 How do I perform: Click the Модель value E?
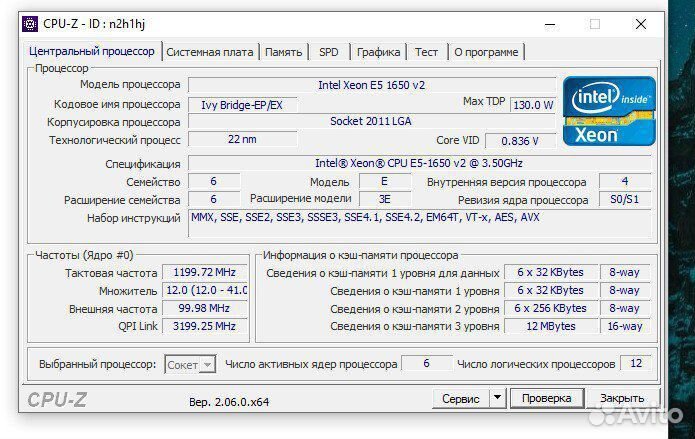coord(384,181)
